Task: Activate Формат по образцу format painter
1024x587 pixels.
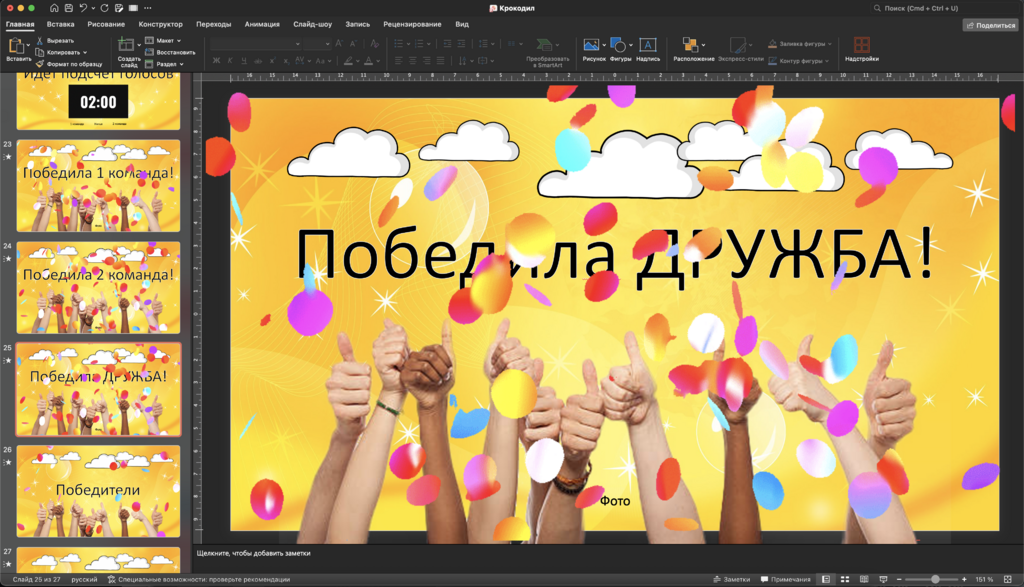Action: click(x=69, y=64)
